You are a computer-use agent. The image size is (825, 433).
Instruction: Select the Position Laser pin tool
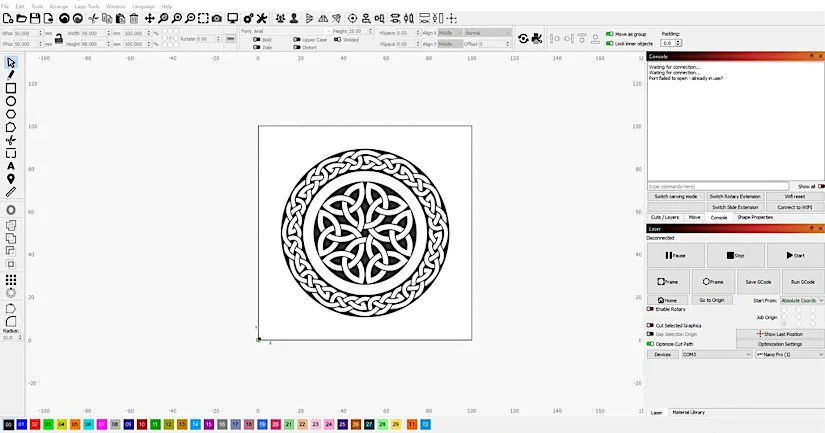pyautogui.click(x=11, y=179)
